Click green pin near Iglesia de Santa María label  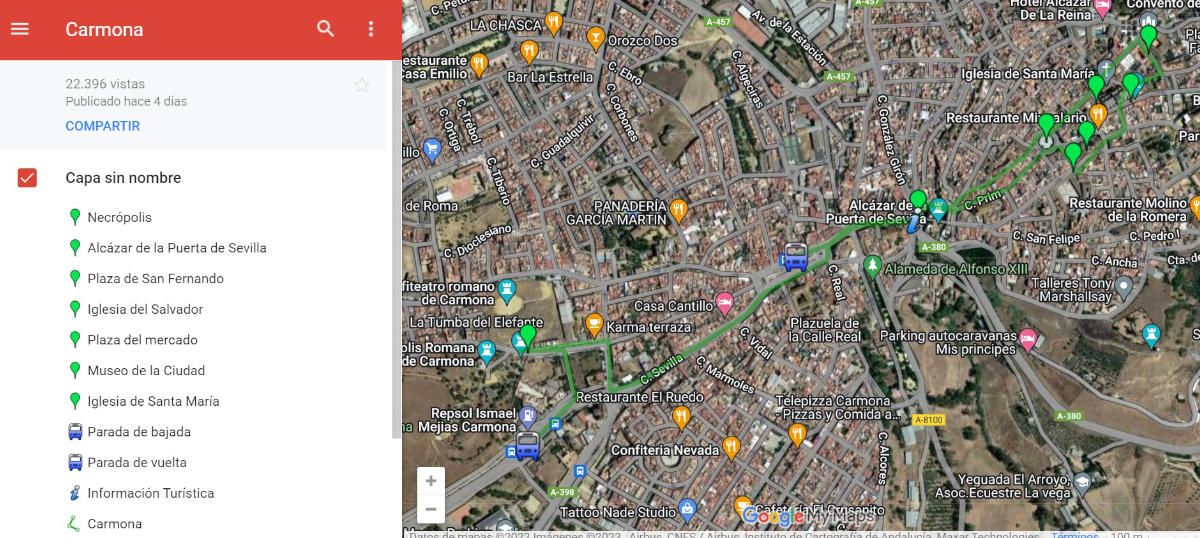tap(1096, 86)
